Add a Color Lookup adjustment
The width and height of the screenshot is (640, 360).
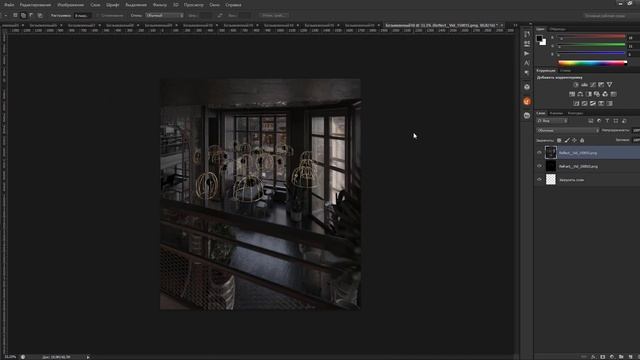coord(613,94)
